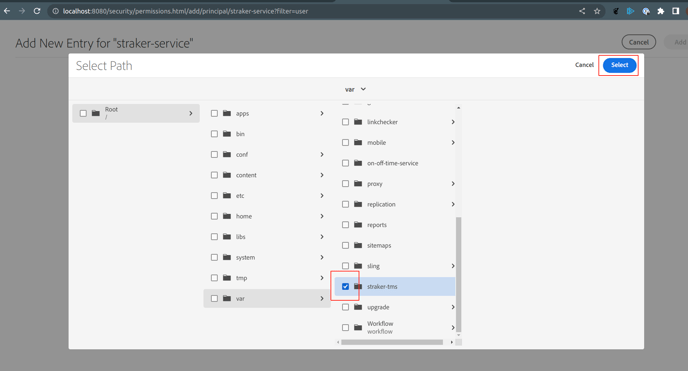Screen dimensions: 688x371
Task: Click the linkchecker folder icon
Action: point(358,122)
